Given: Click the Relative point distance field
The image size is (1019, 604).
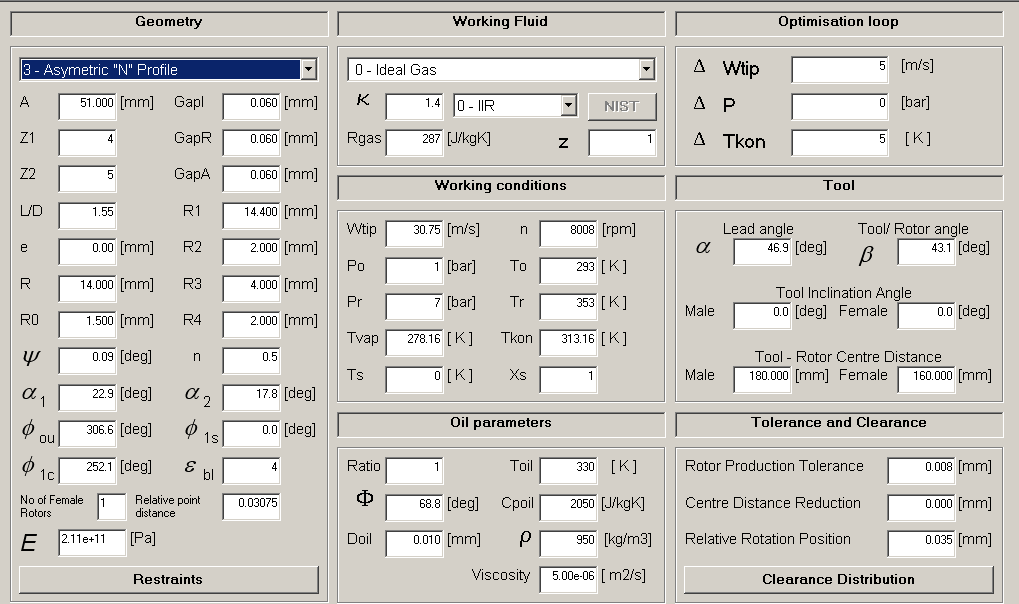Looking at the screenshot, I should [252, 506].
